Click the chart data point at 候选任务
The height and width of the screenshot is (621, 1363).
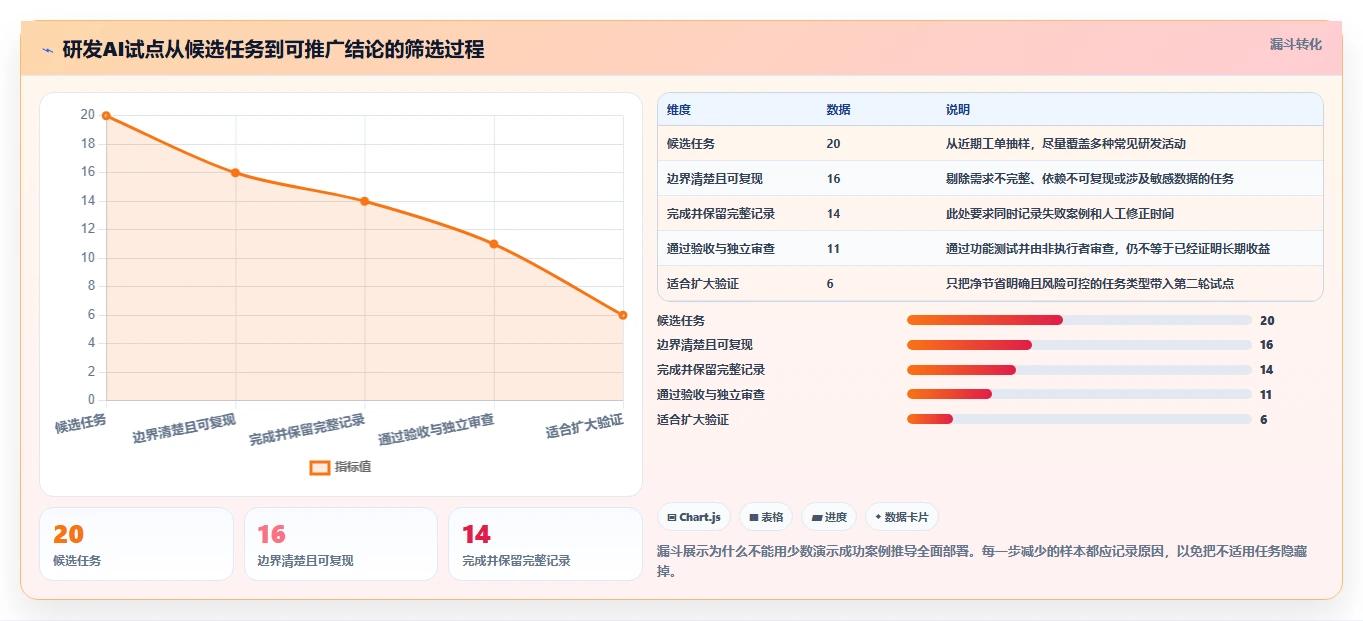(x=106, y=116)
